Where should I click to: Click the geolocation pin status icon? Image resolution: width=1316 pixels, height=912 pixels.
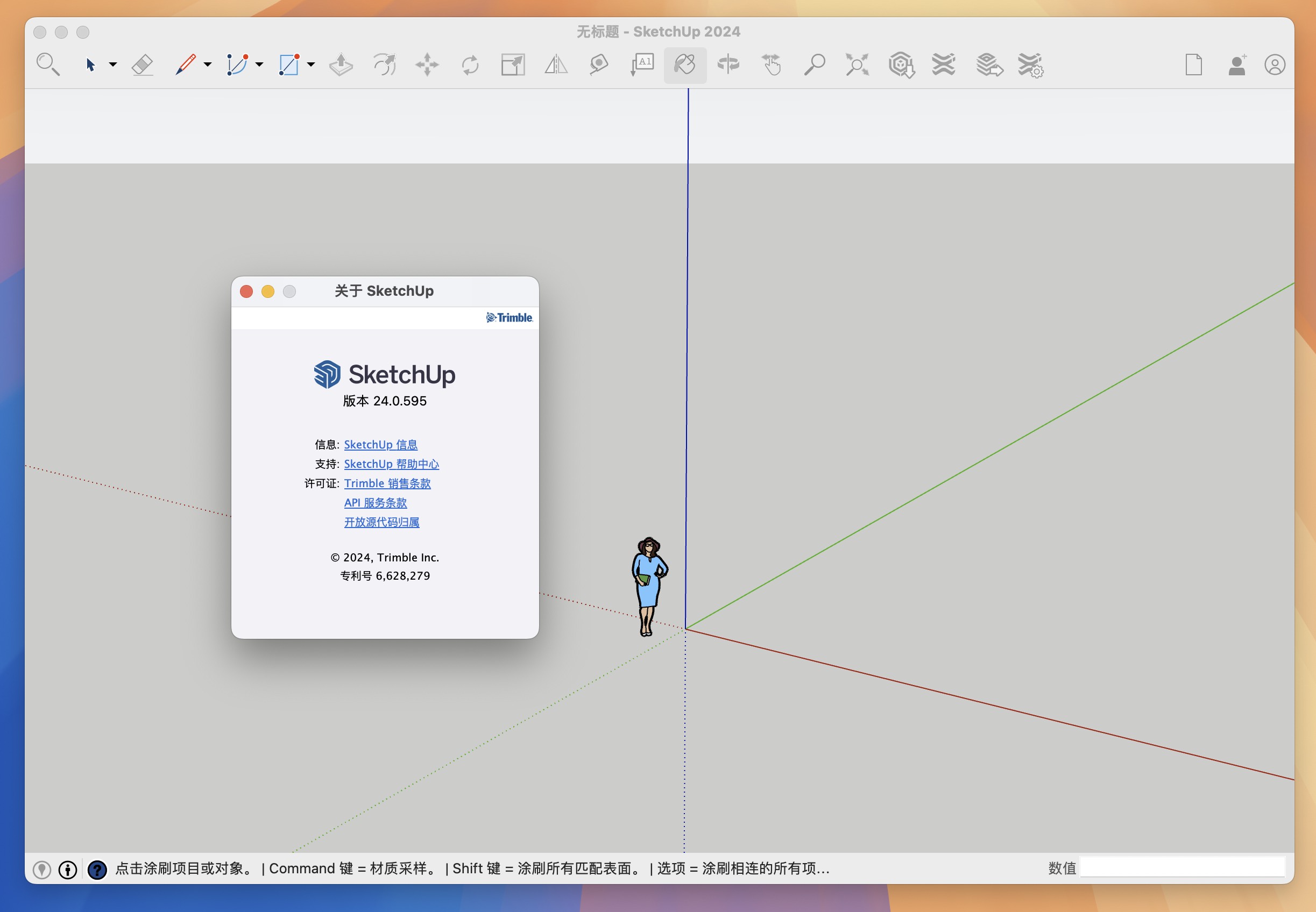42,870
